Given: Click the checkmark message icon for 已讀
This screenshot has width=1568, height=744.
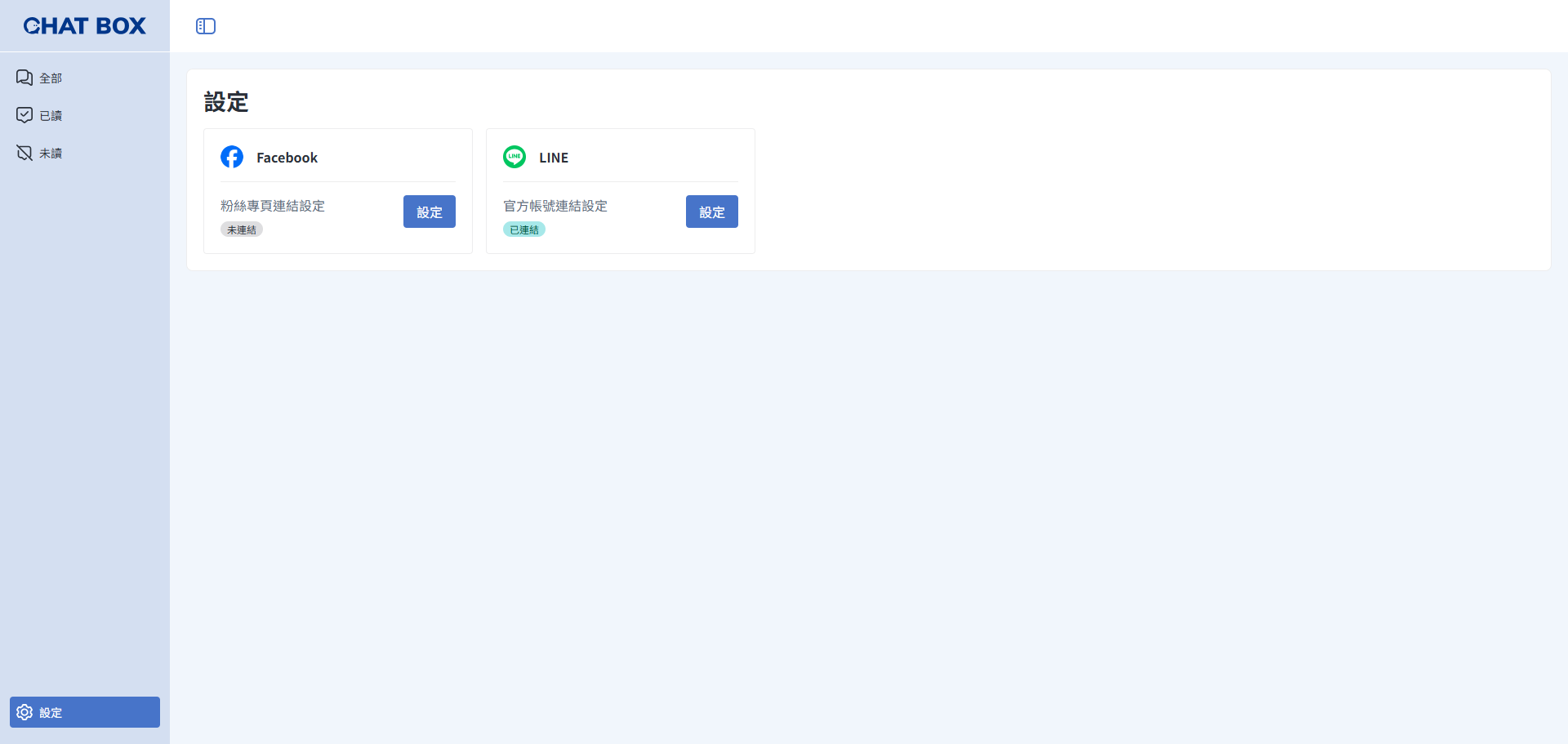Looking at the screenshot, I should (24, 115).
